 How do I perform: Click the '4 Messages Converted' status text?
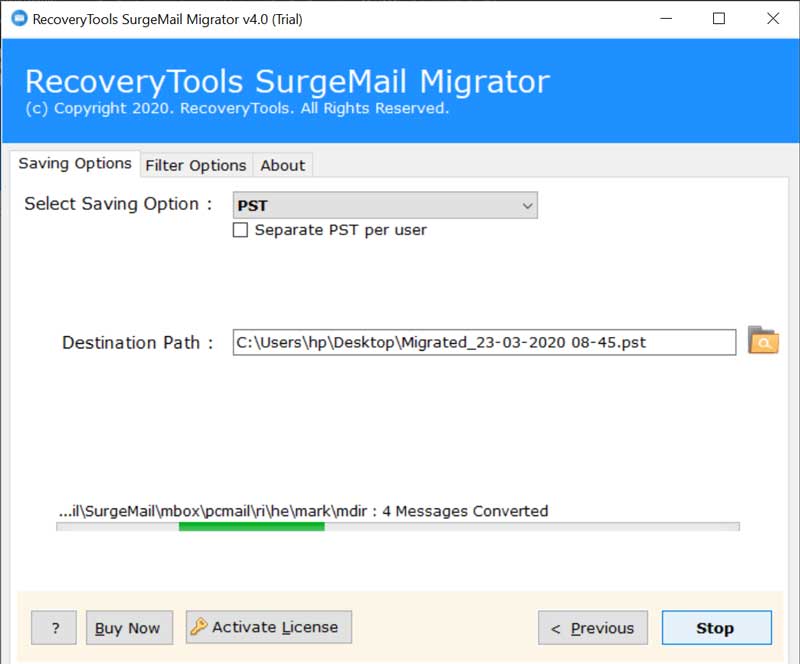click(465, 511)
